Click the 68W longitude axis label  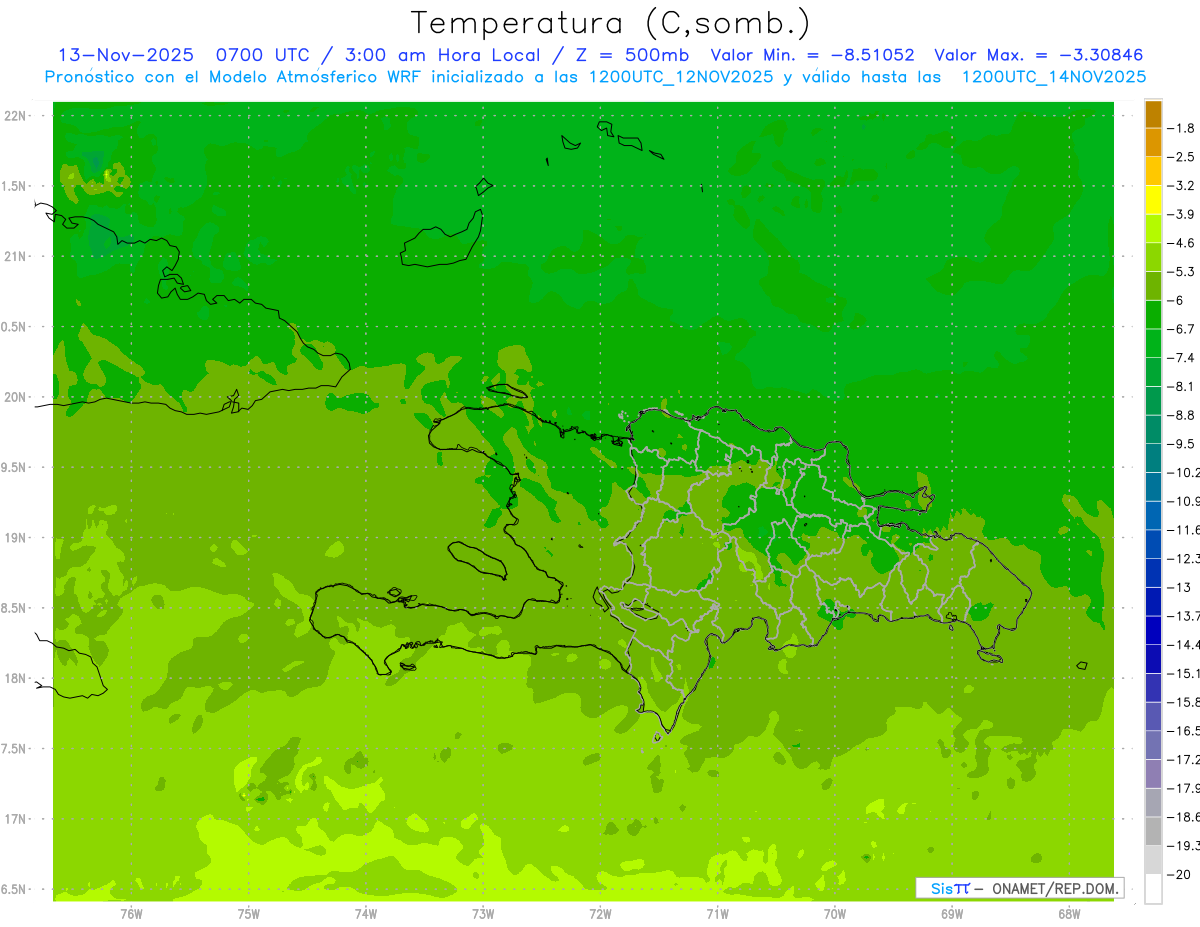tap(1069, 913)
